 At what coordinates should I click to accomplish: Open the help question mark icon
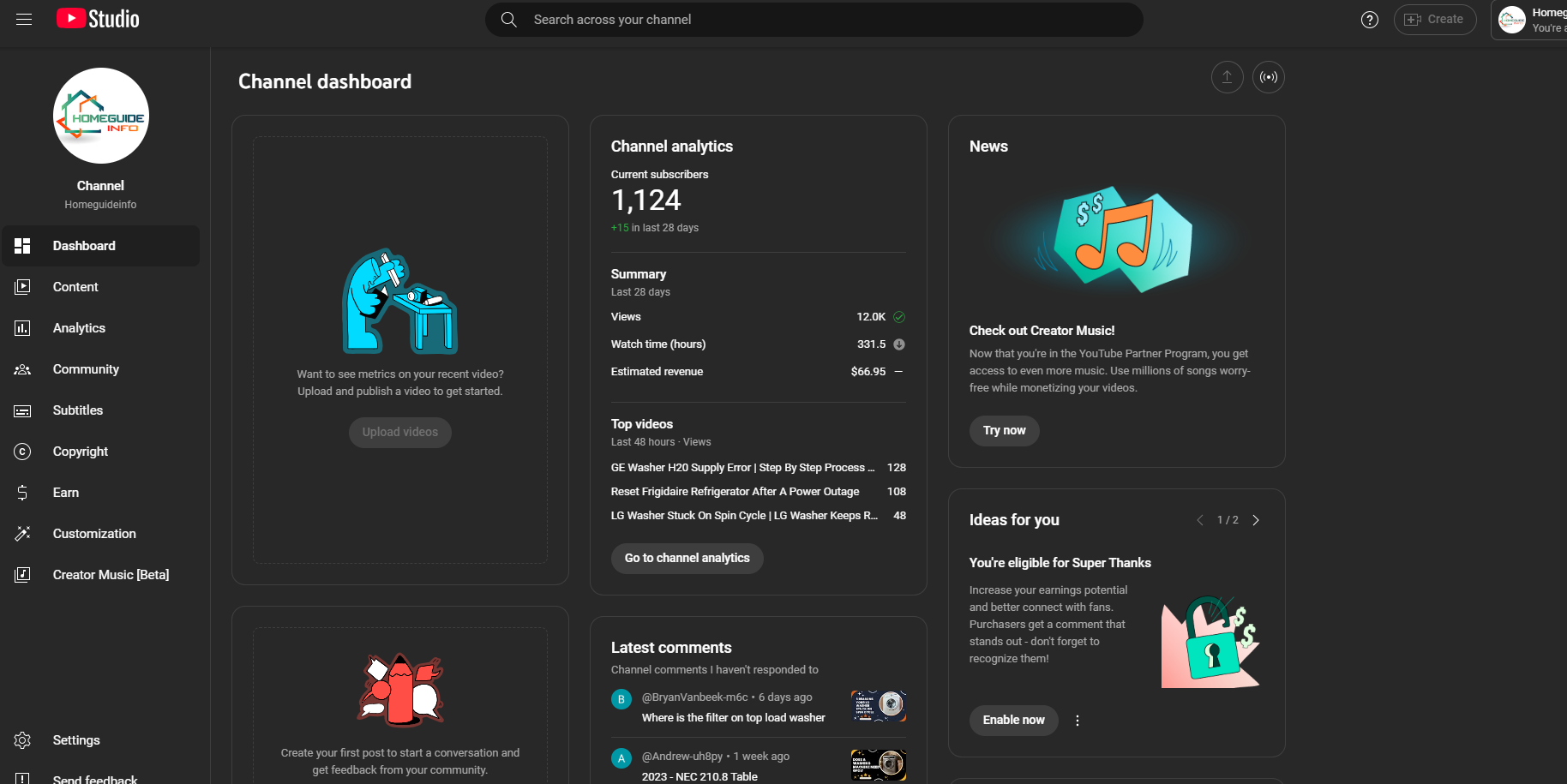pos(1370,19)
